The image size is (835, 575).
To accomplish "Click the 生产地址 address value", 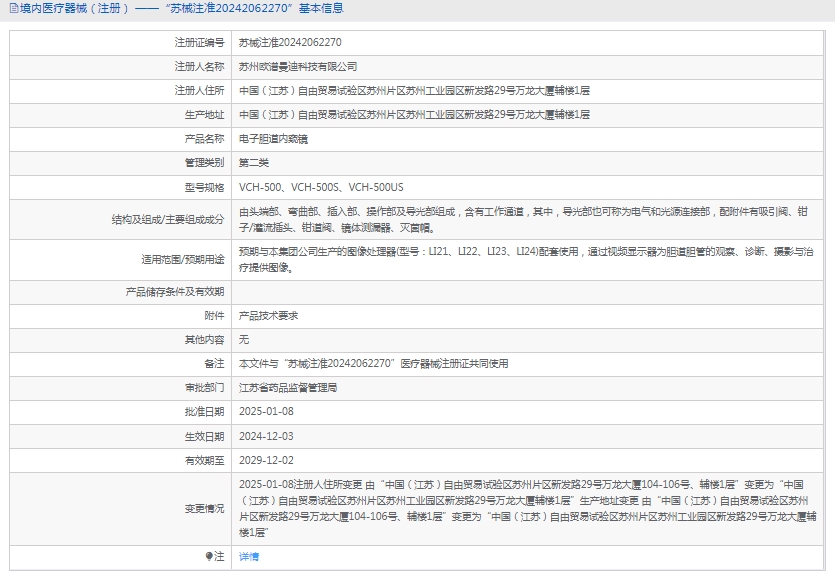I will (x=414, y=115).
